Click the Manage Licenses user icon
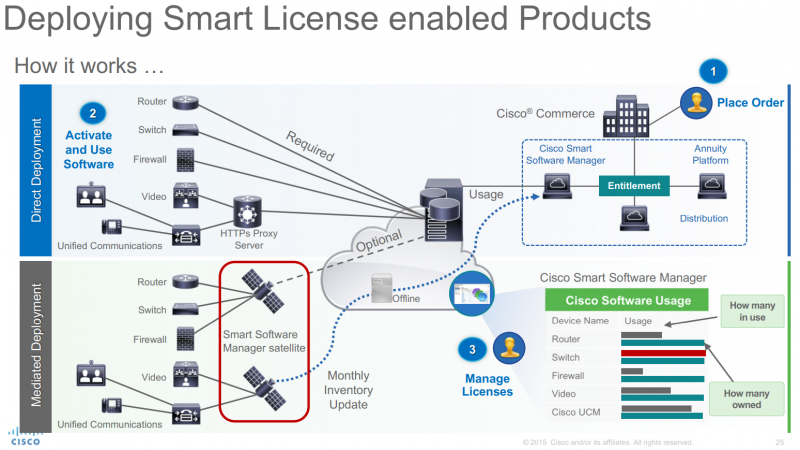This screenshot has width=800, height=450. coord(509,348)
